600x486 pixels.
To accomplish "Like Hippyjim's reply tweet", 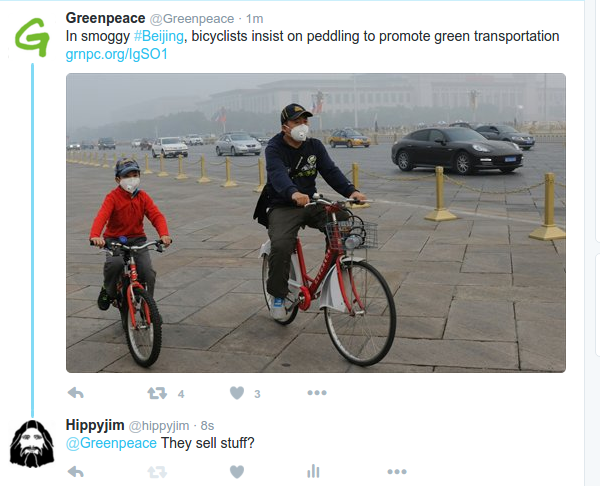I will [x=237, y=472].
